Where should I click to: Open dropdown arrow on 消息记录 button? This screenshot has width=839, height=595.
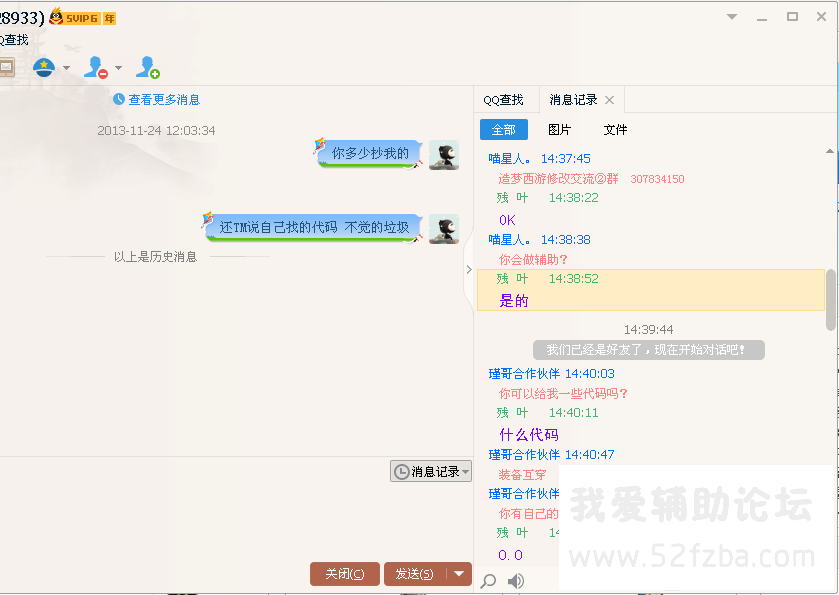(x=466, y=472)
